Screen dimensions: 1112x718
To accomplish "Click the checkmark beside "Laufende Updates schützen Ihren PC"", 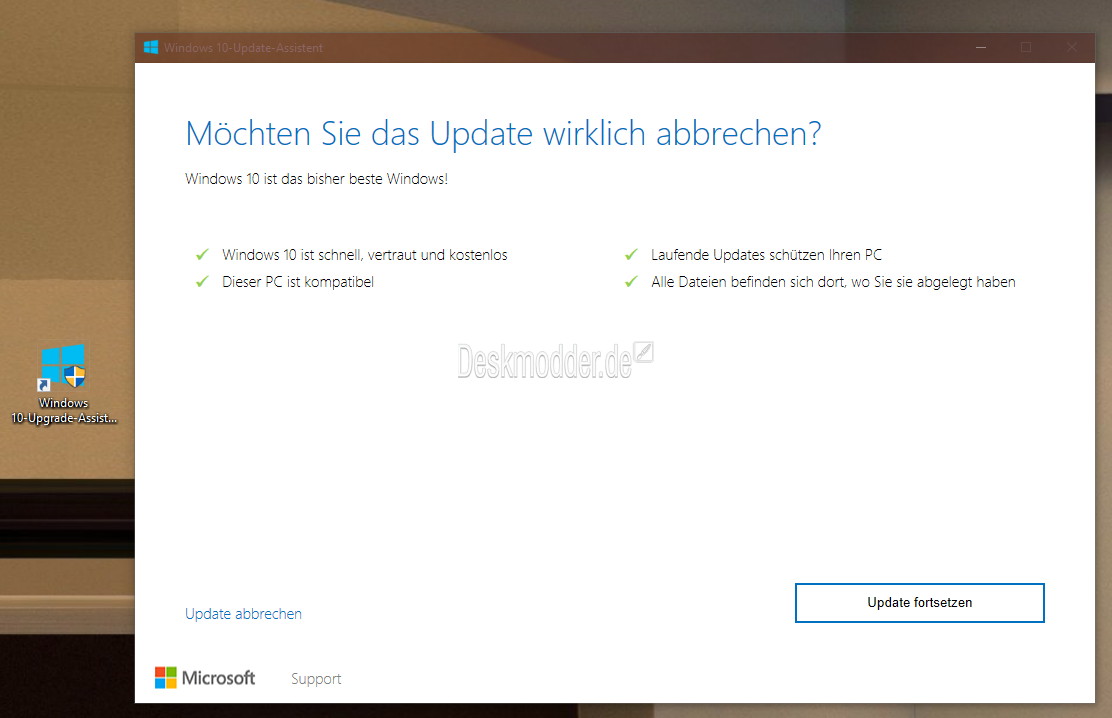I will pyautogui.click(x=631, y=255).
